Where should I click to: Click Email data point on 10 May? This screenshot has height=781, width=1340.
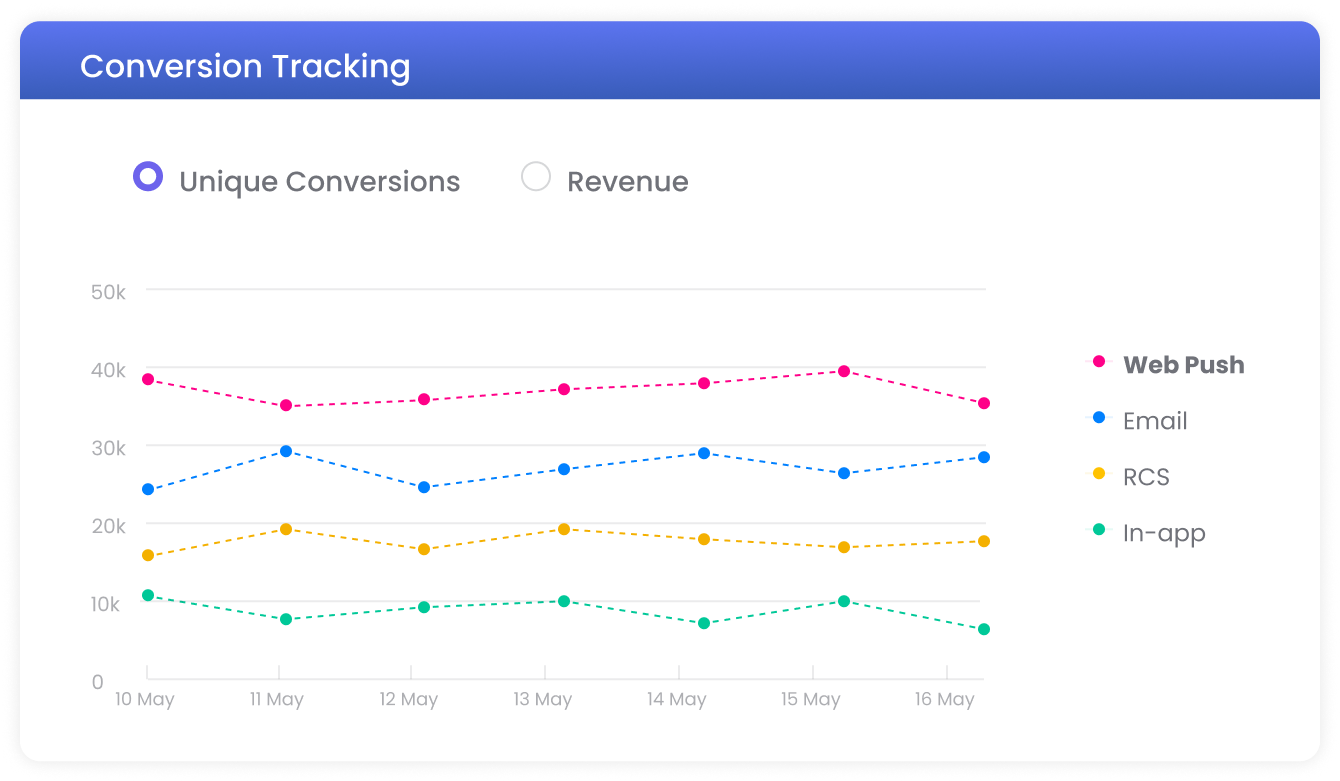148,489
